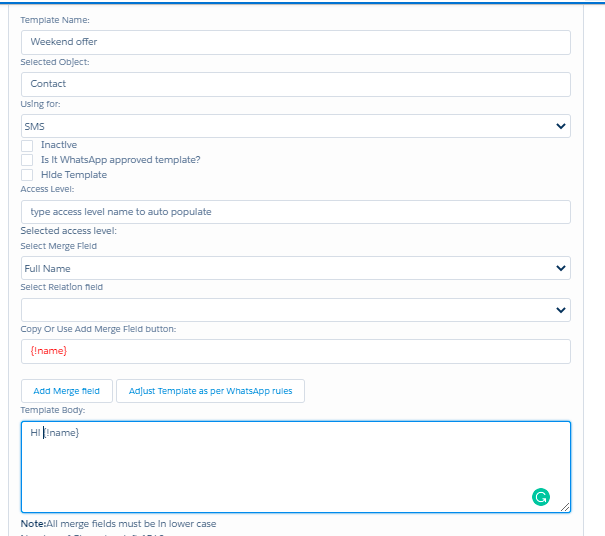Click the Grammarly icon in Template Body
This screenshot has height=536, width=605.
(541, 497)
